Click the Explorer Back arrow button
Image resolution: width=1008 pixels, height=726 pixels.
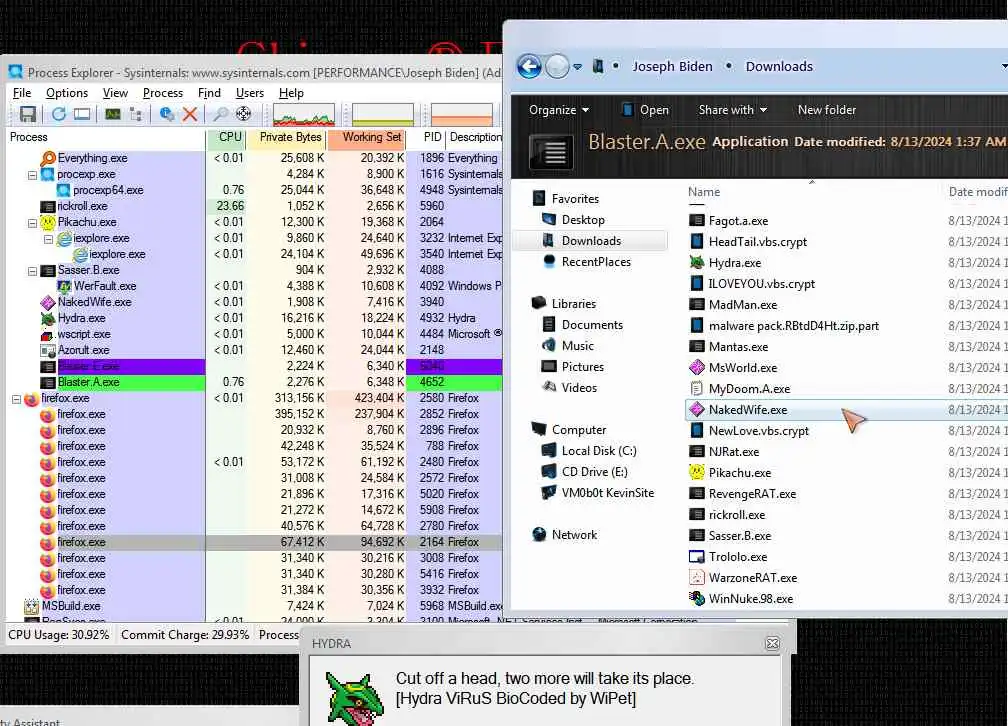(530, 66)
